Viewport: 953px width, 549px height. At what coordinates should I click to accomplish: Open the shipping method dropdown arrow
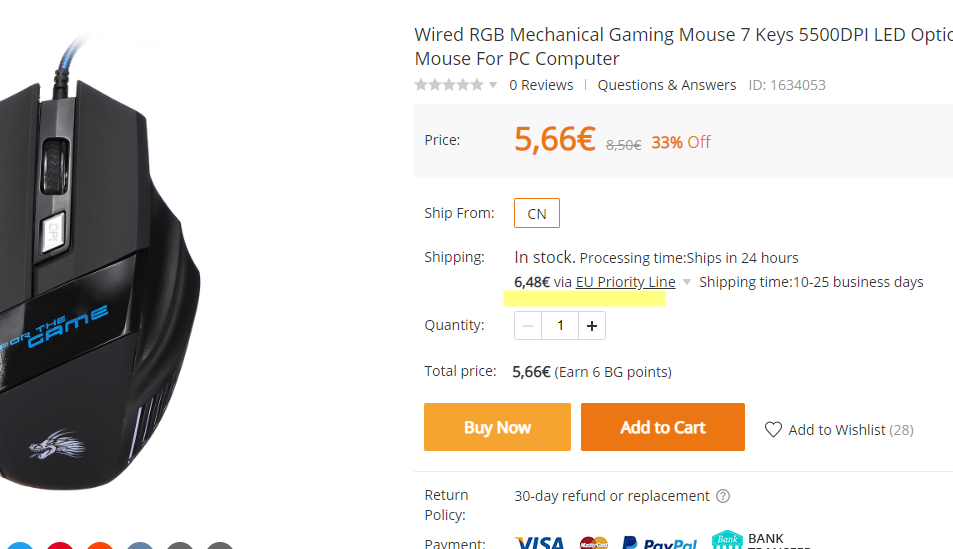click(x=687, y=283)
